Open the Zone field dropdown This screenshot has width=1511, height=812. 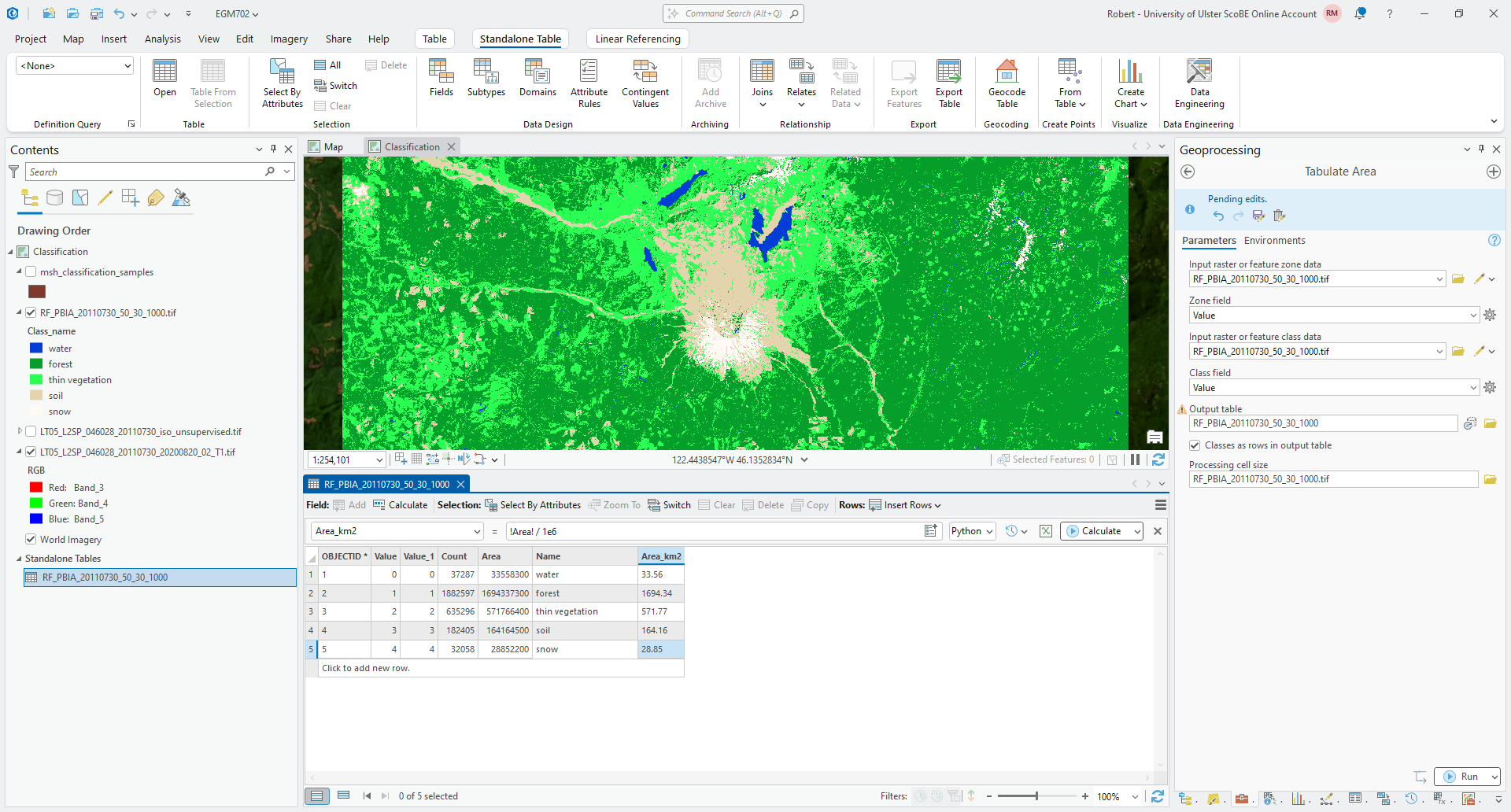1473,316
